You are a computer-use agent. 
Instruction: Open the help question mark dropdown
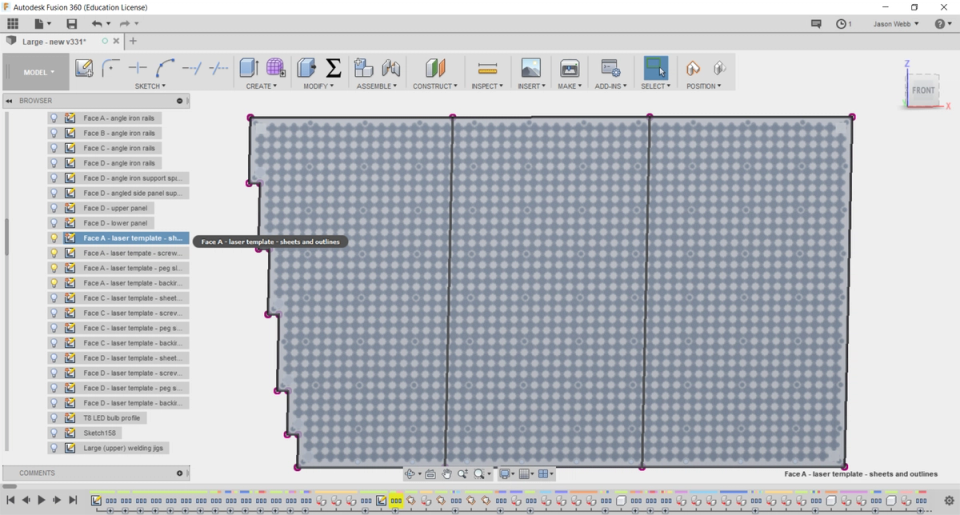(943, 24)
